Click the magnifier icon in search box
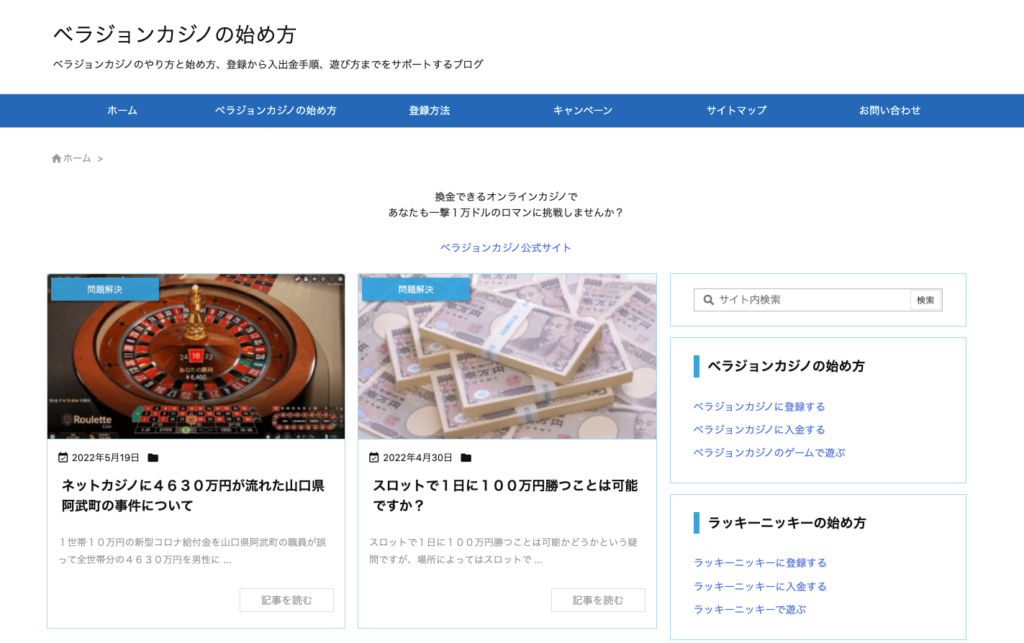 tap(708, 300)
